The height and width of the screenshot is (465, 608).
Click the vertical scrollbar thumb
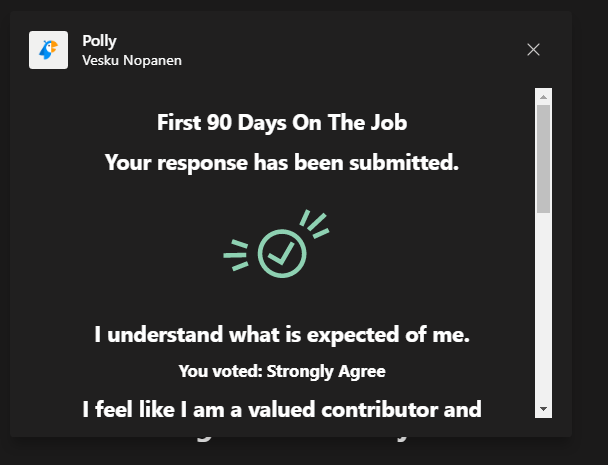pyautogui.click(x=544, y=158)
